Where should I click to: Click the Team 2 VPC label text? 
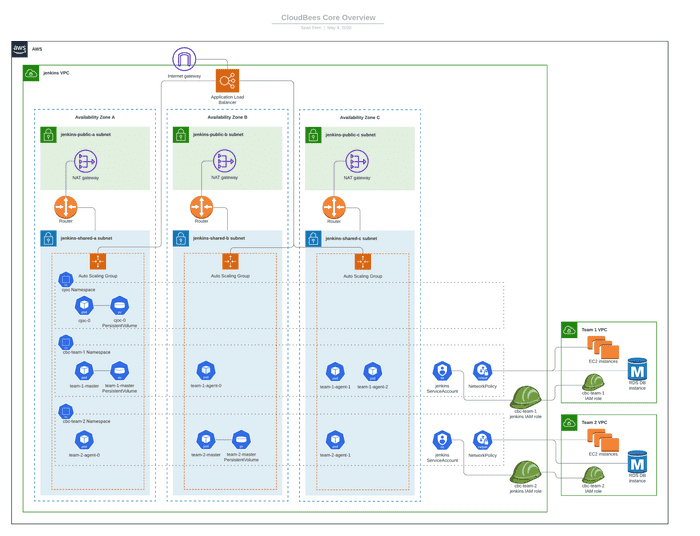click(x=594, y=423)
